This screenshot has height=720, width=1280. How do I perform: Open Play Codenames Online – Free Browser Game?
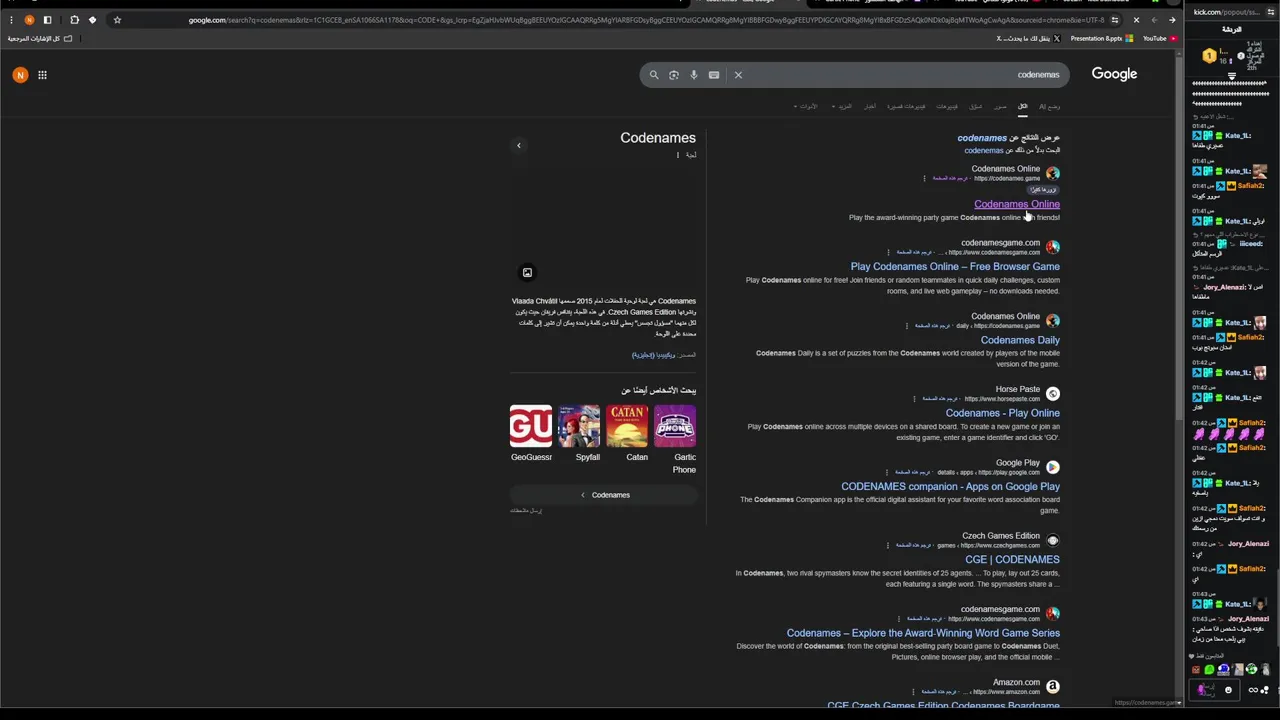(955, 267)
